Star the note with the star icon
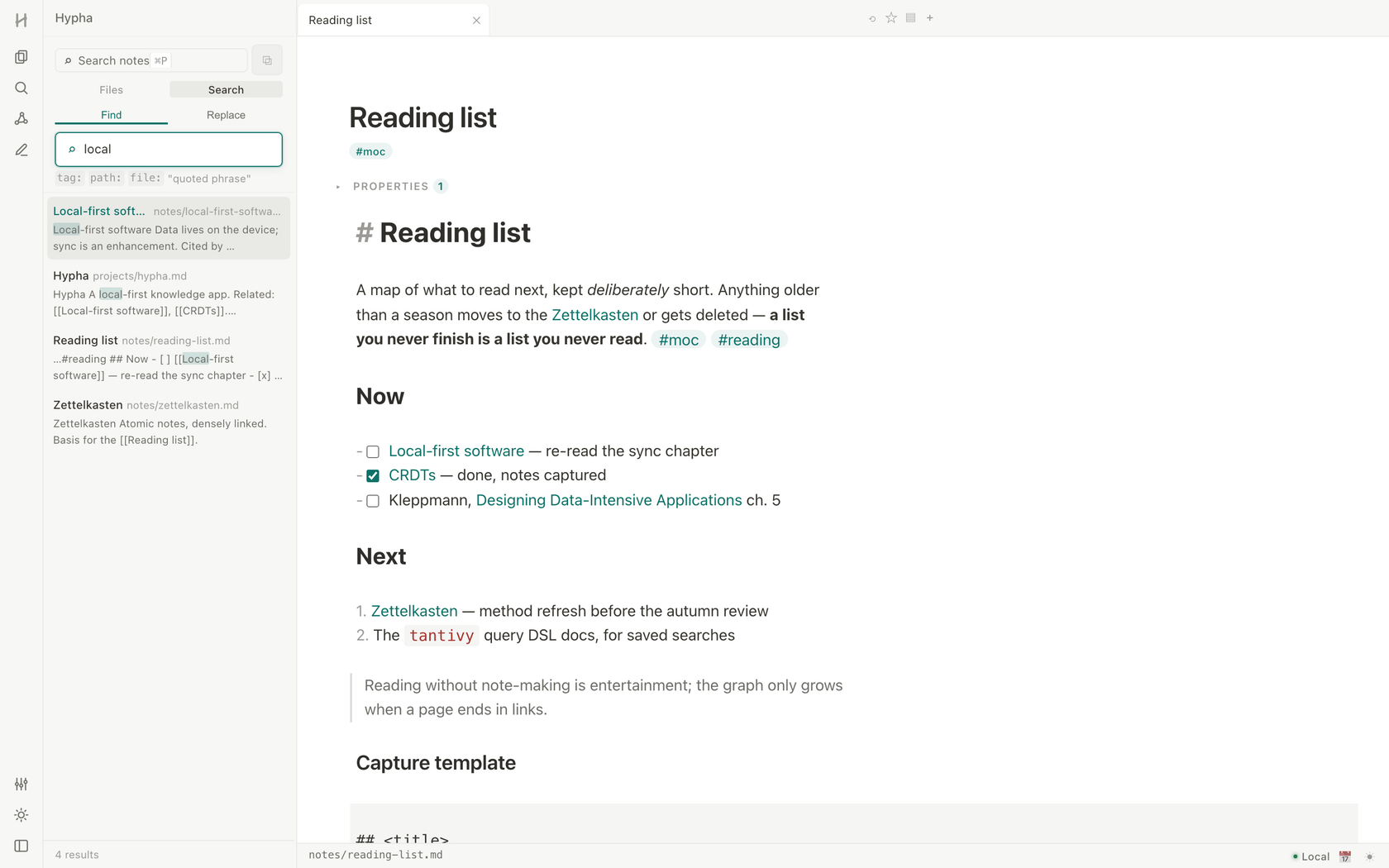Viewport: 1389px width, 868px height. coord(891,18)
